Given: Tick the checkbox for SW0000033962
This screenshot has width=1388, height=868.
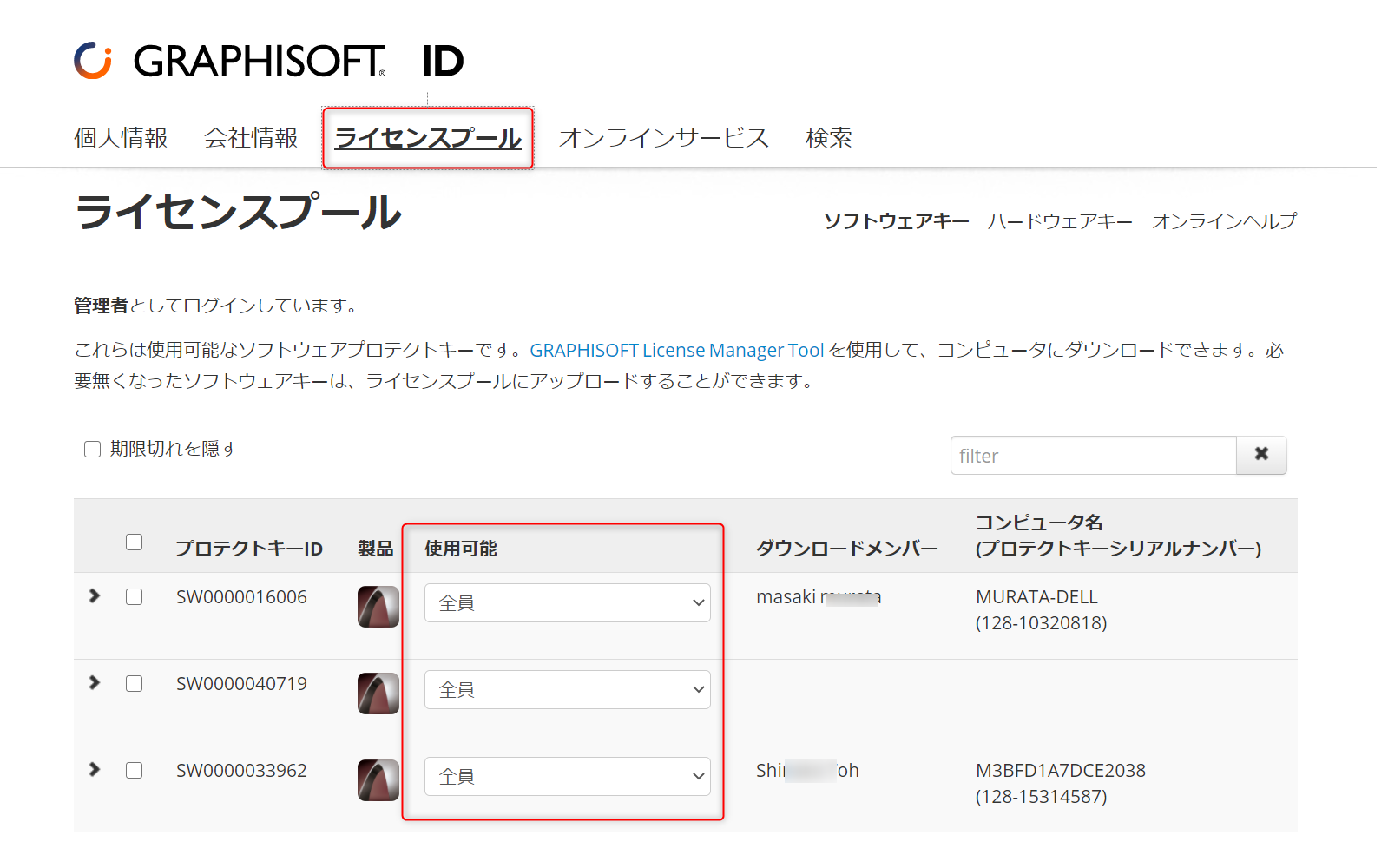Looking at the screenshot, I should [134, 770].
